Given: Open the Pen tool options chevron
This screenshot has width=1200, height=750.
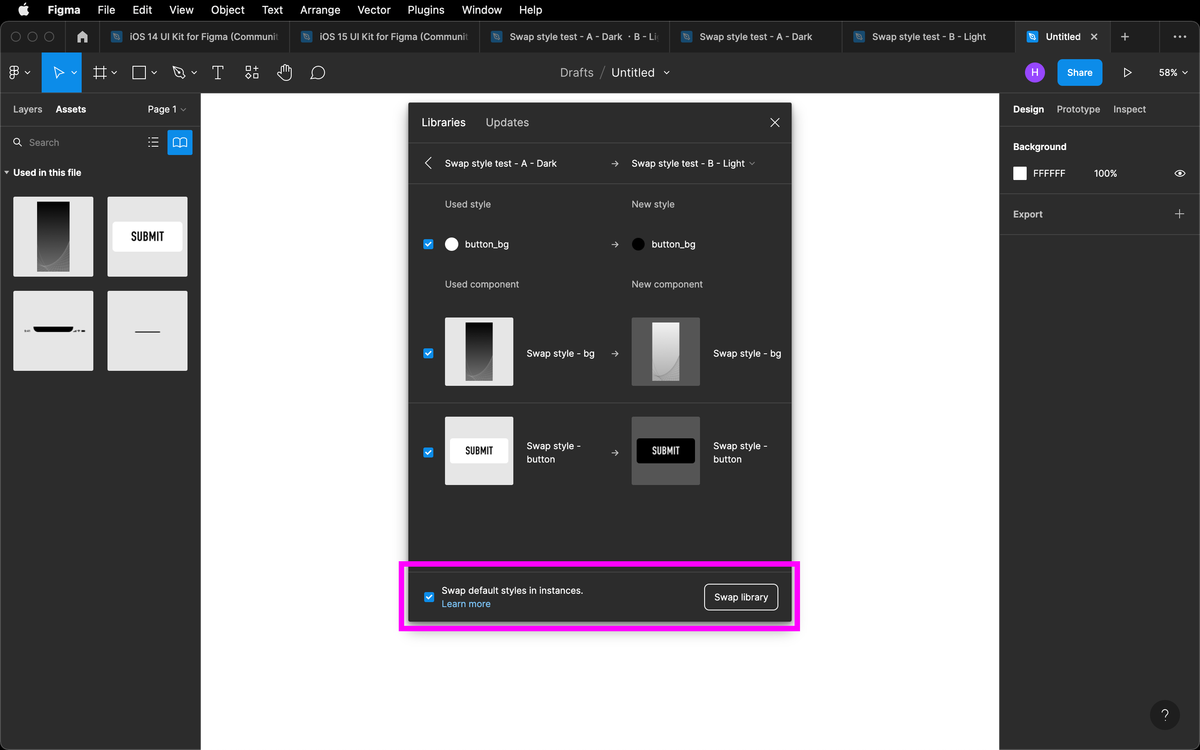Looking at the screenshot, I should 193,73.
